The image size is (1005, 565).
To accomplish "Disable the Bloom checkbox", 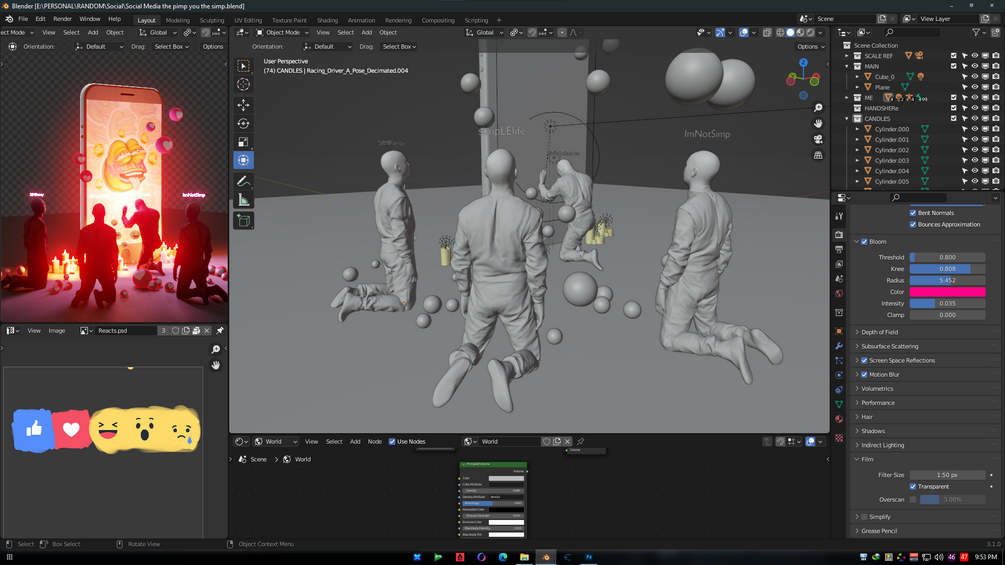I will coord(864,242).
